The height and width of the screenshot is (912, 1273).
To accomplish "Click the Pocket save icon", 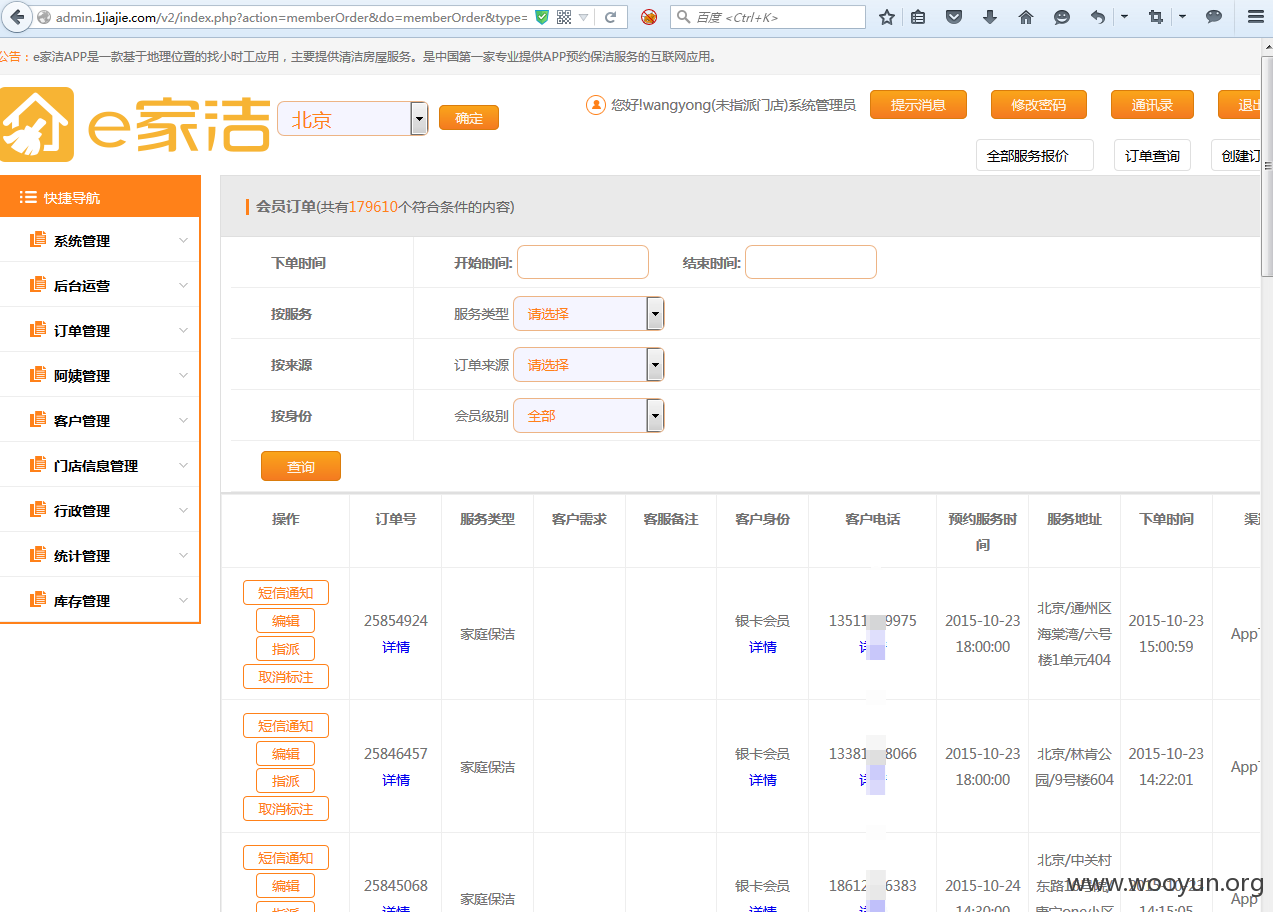I will [954, 17].
